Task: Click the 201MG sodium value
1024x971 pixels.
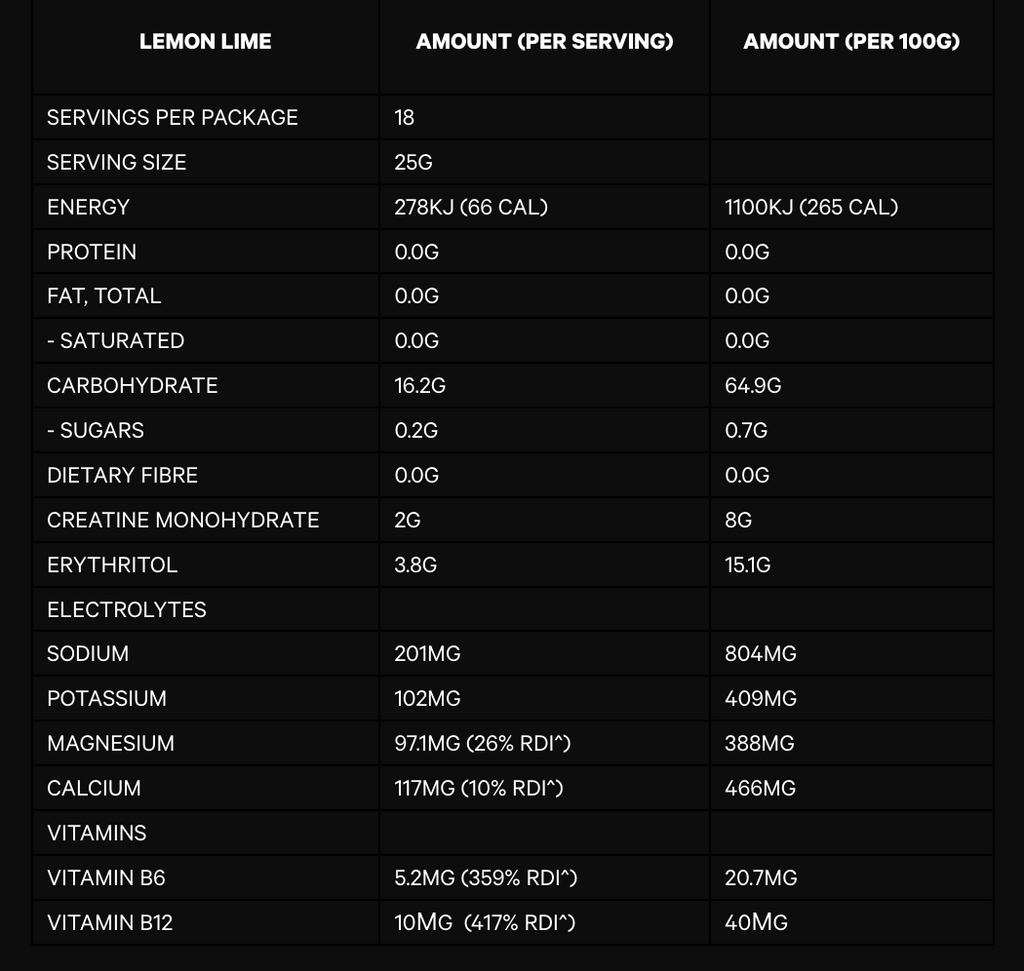Action: [x=427, y=654]
